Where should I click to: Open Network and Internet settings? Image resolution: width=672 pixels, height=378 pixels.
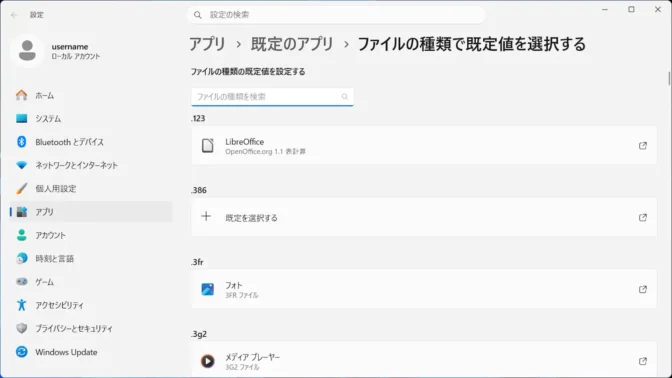(x=91, y=165)
